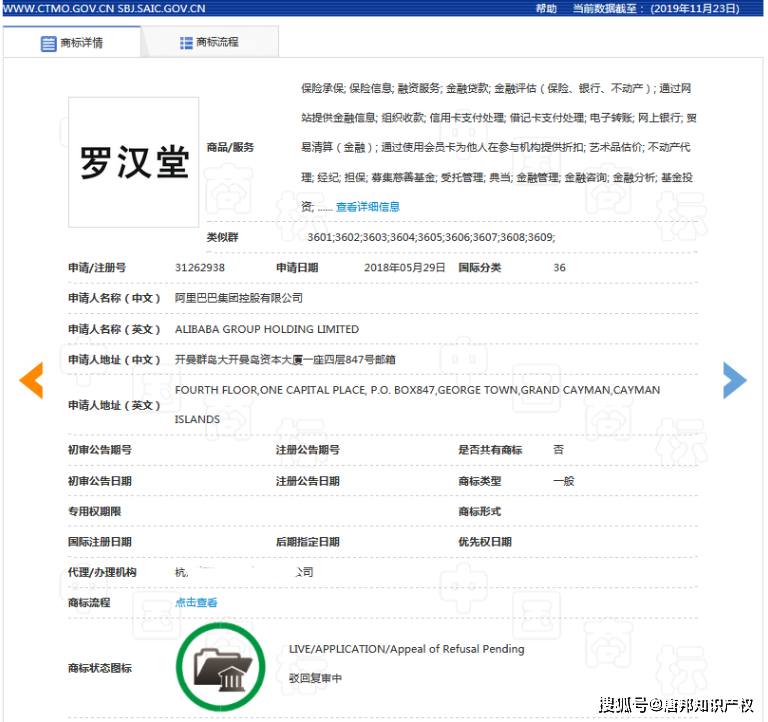The image size is (768, 722).
Task: Open the 罗汉堂 trademark image
Action: coord(133,162)
